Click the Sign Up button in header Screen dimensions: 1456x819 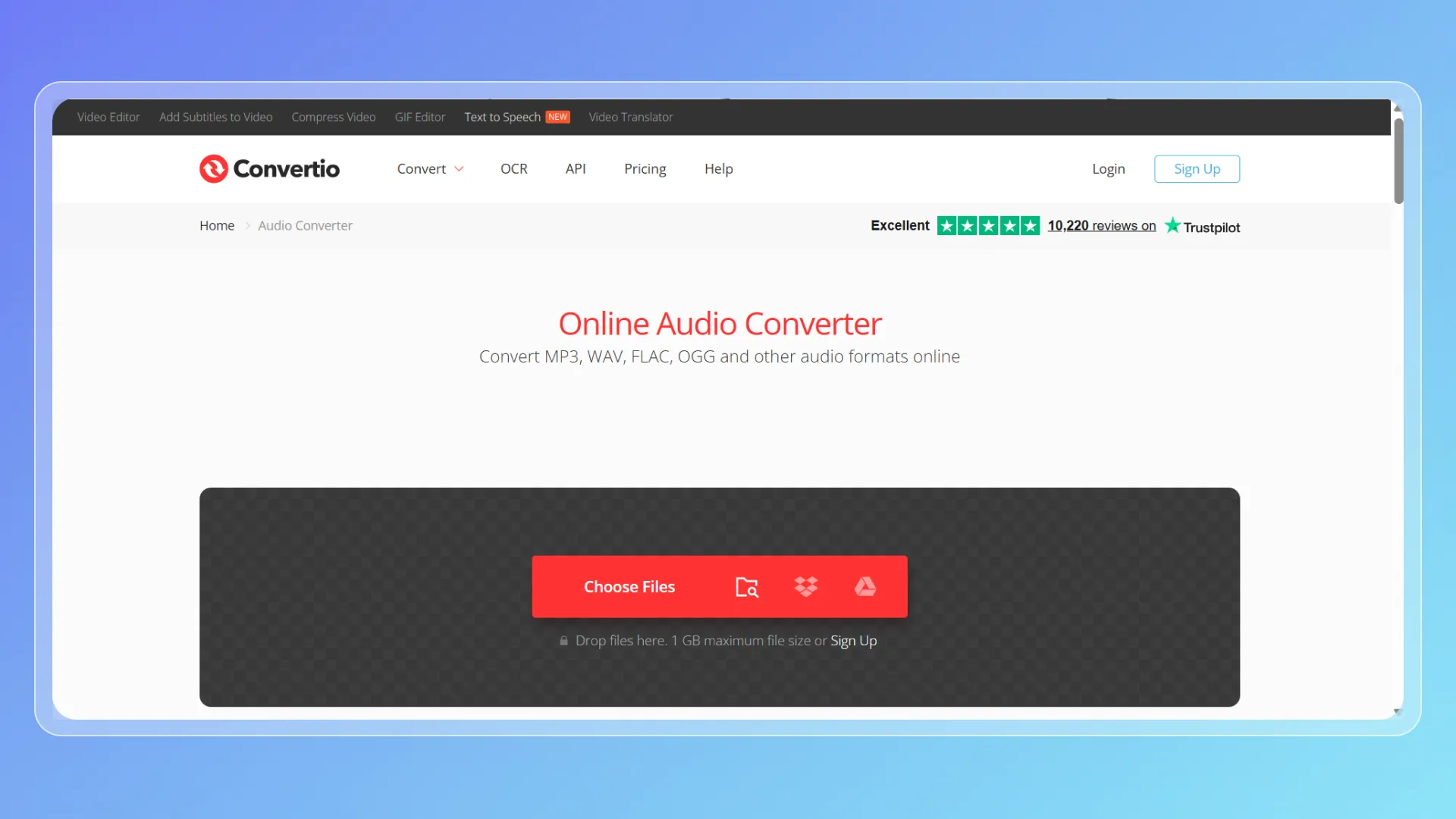(1197, 168)
